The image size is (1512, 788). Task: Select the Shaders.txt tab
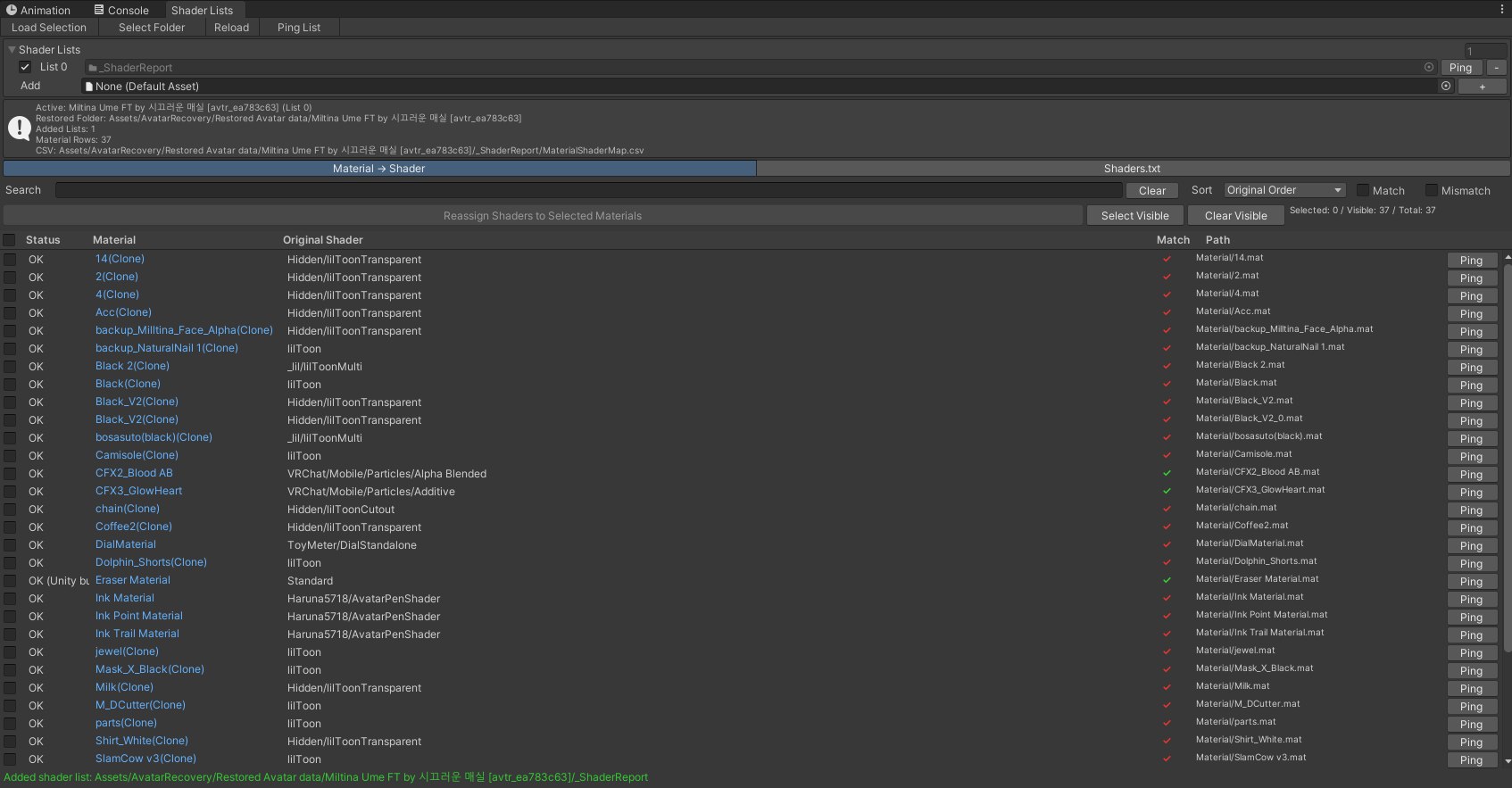tap(1132, 169)
